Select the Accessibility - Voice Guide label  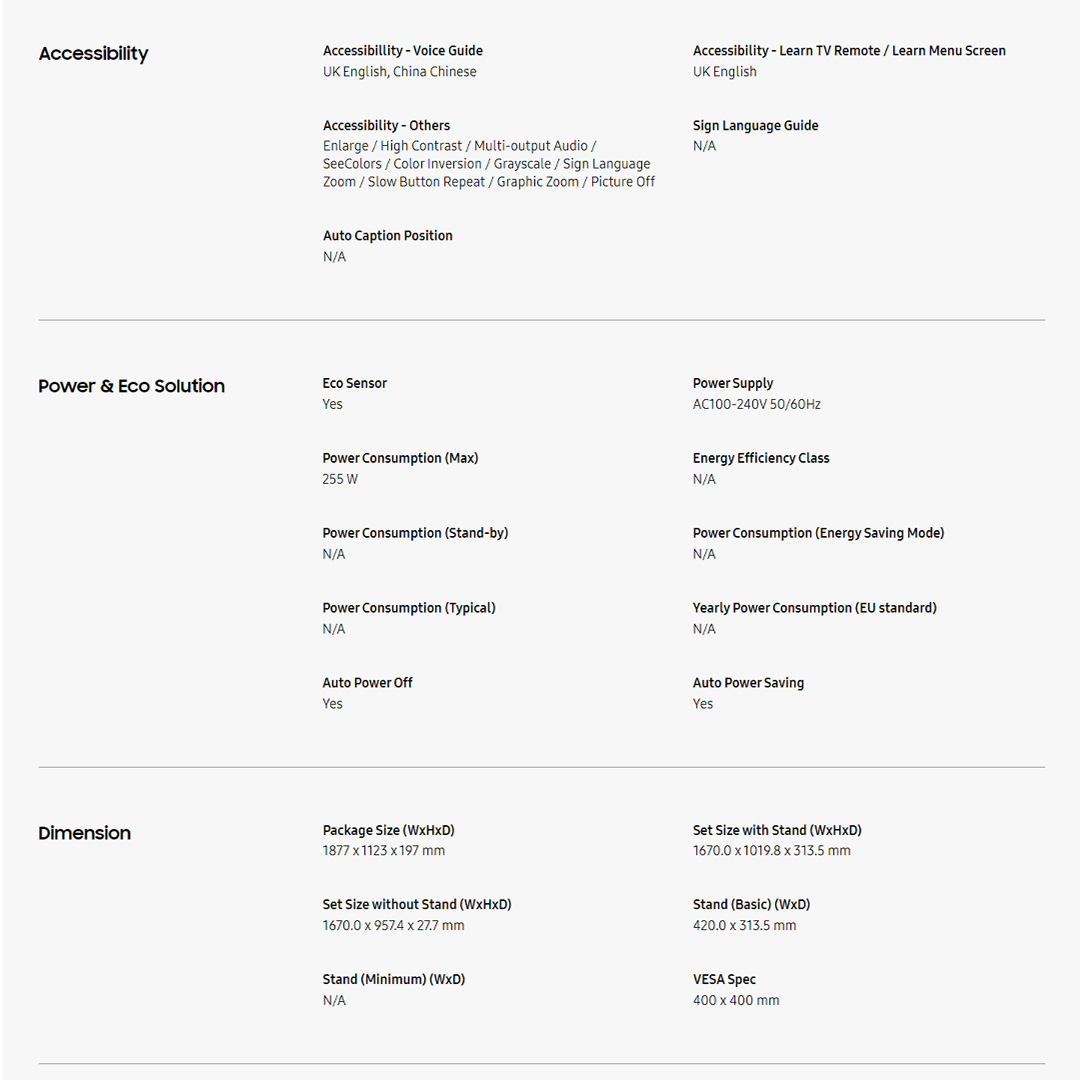[402, 51]
